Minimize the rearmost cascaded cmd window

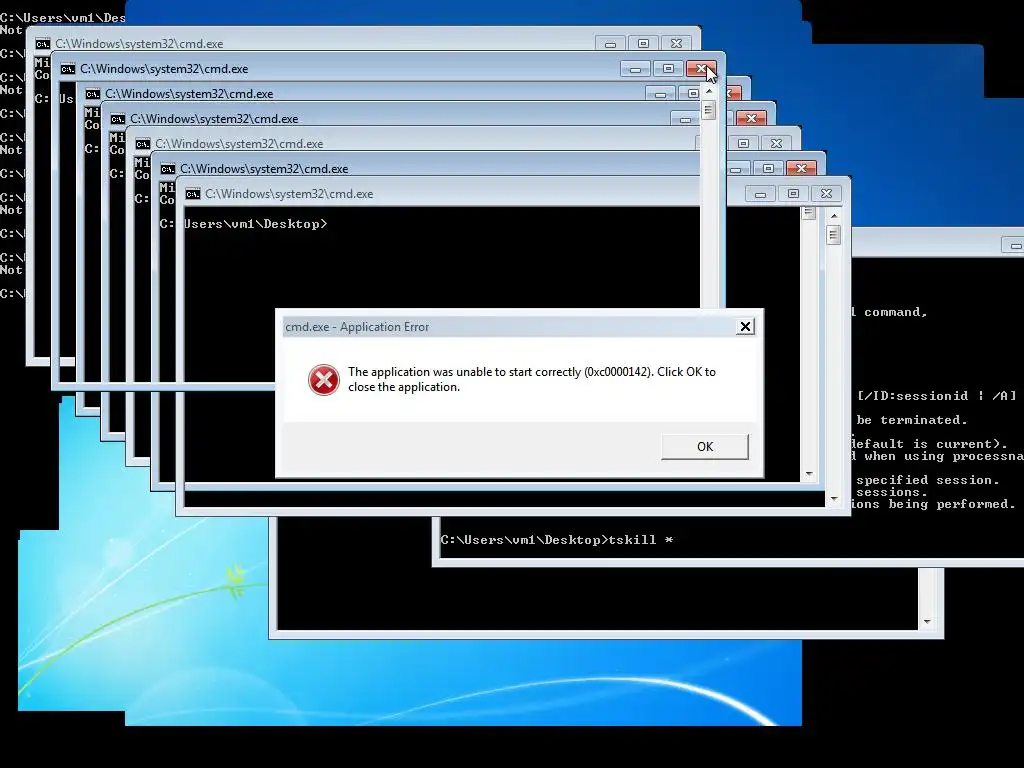(611, 44)
